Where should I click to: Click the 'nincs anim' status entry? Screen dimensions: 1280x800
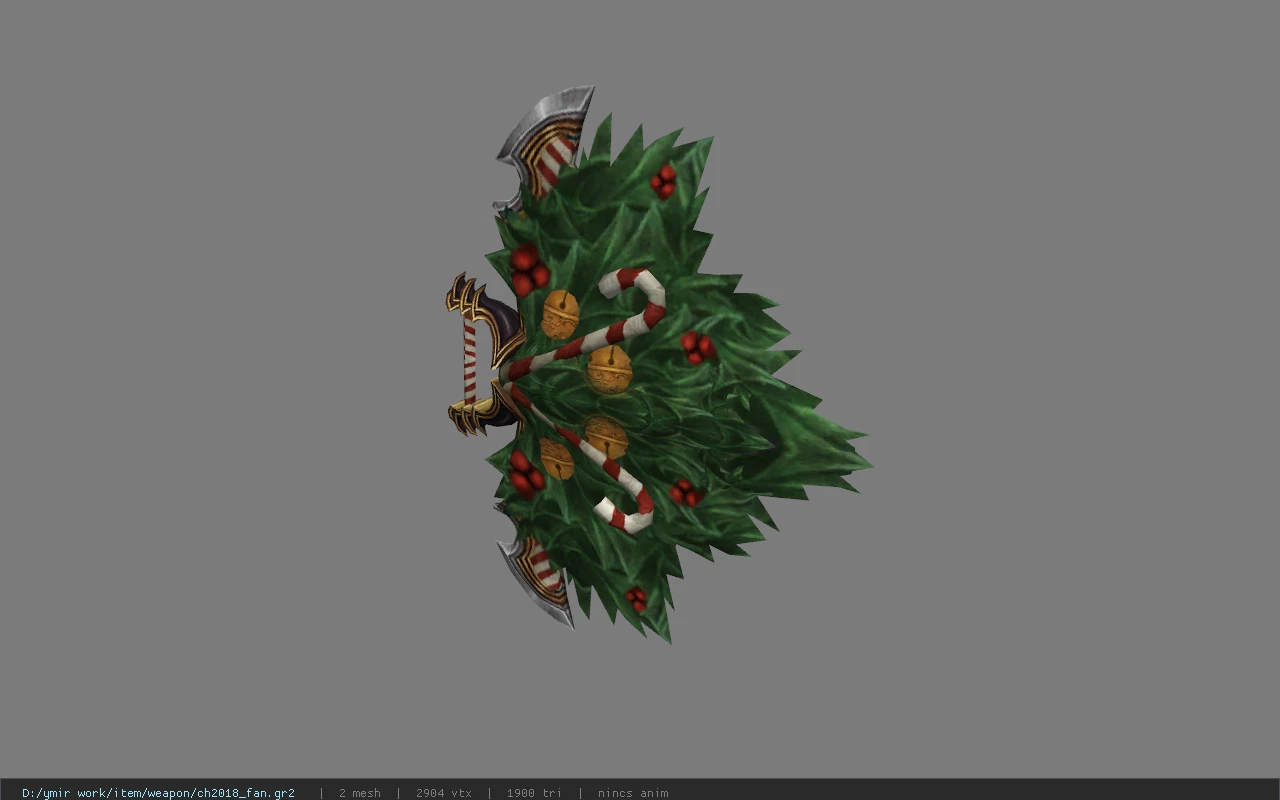[633, 793]
